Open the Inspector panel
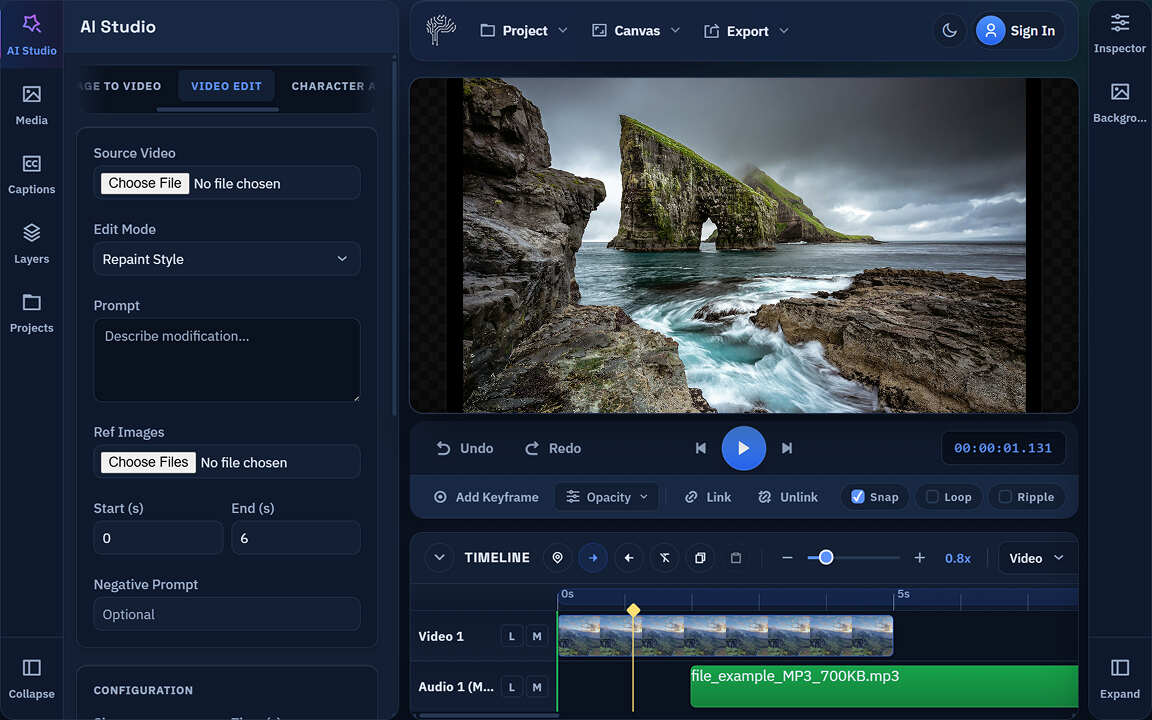1152x720 pixels. pos(1119,30)
